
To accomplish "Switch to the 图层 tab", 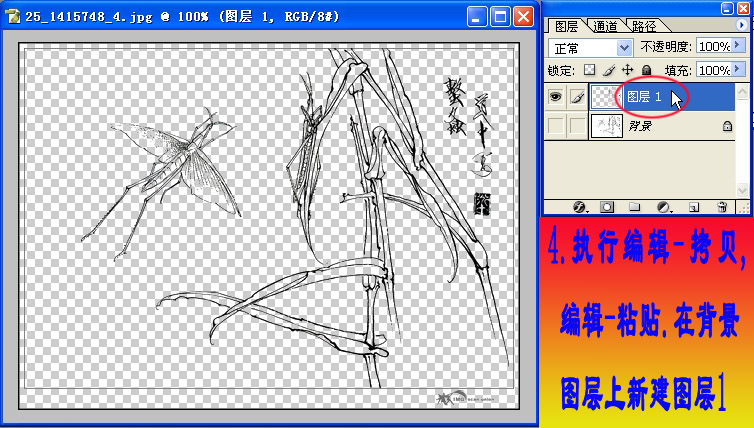I will click(566, 26).
